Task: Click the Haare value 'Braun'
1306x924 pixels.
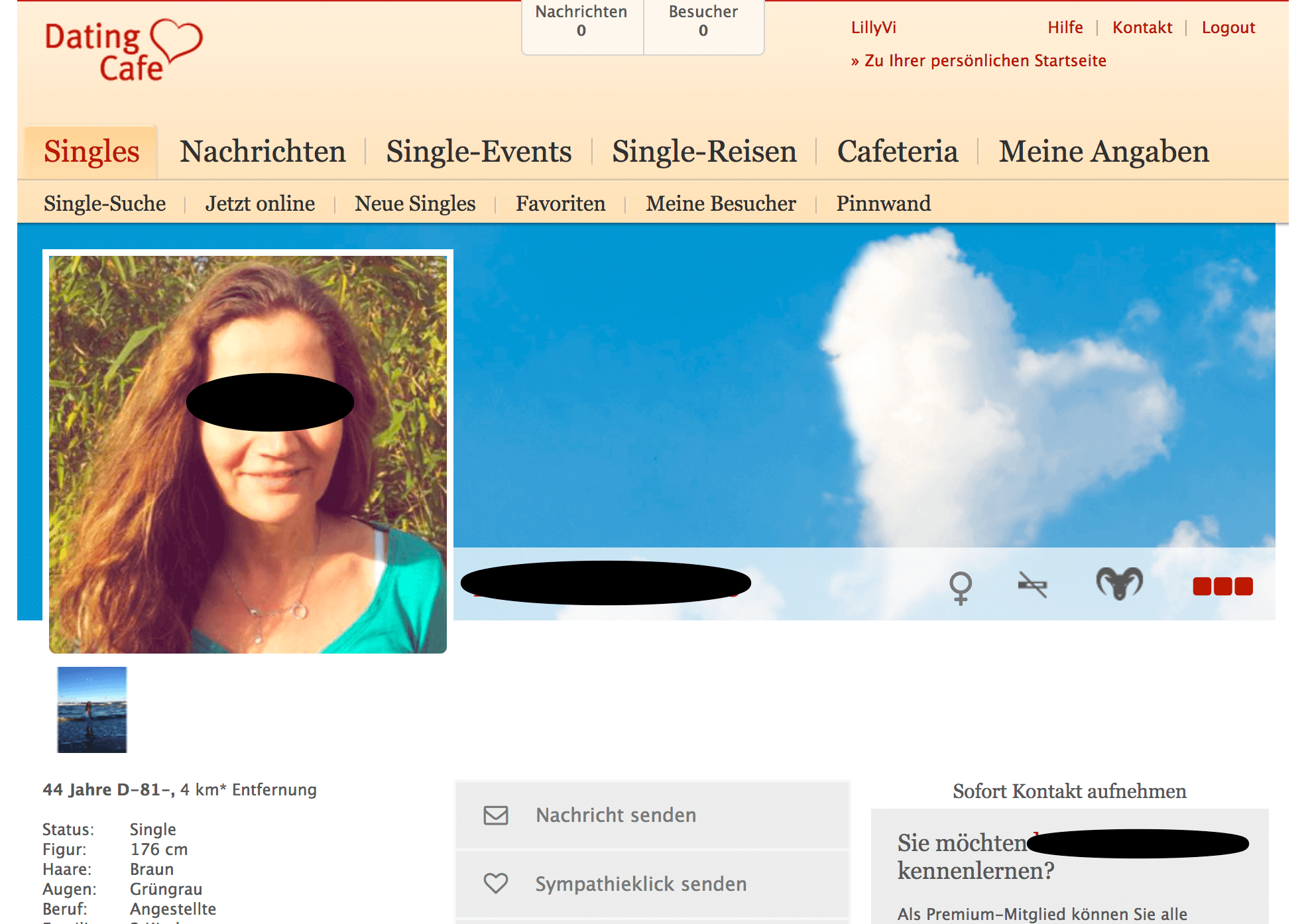Action: 152,870
